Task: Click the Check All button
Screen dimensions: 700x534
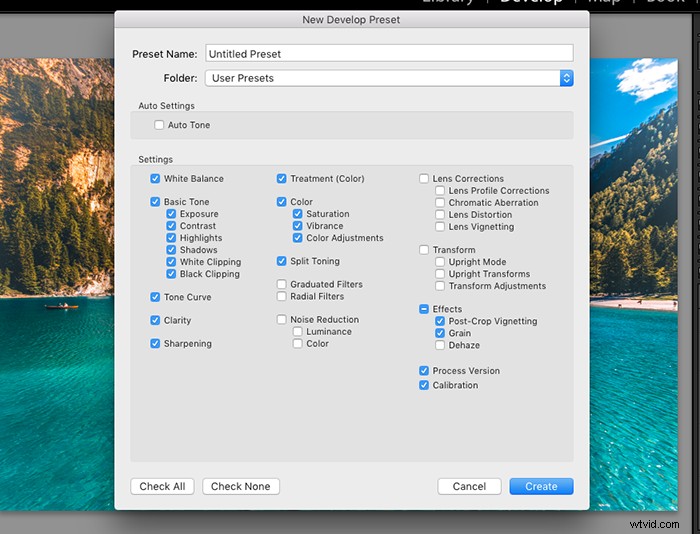Action: [x=162, y=486]
